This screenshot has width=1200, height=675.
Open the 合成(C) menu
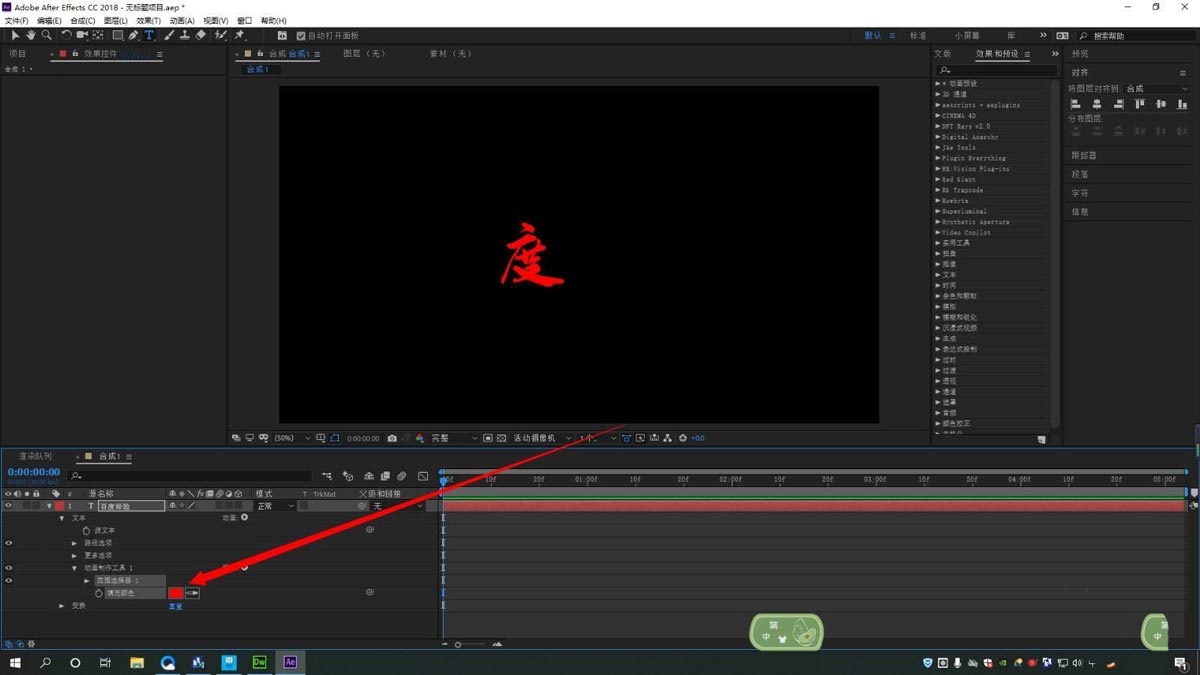[83, 20]
